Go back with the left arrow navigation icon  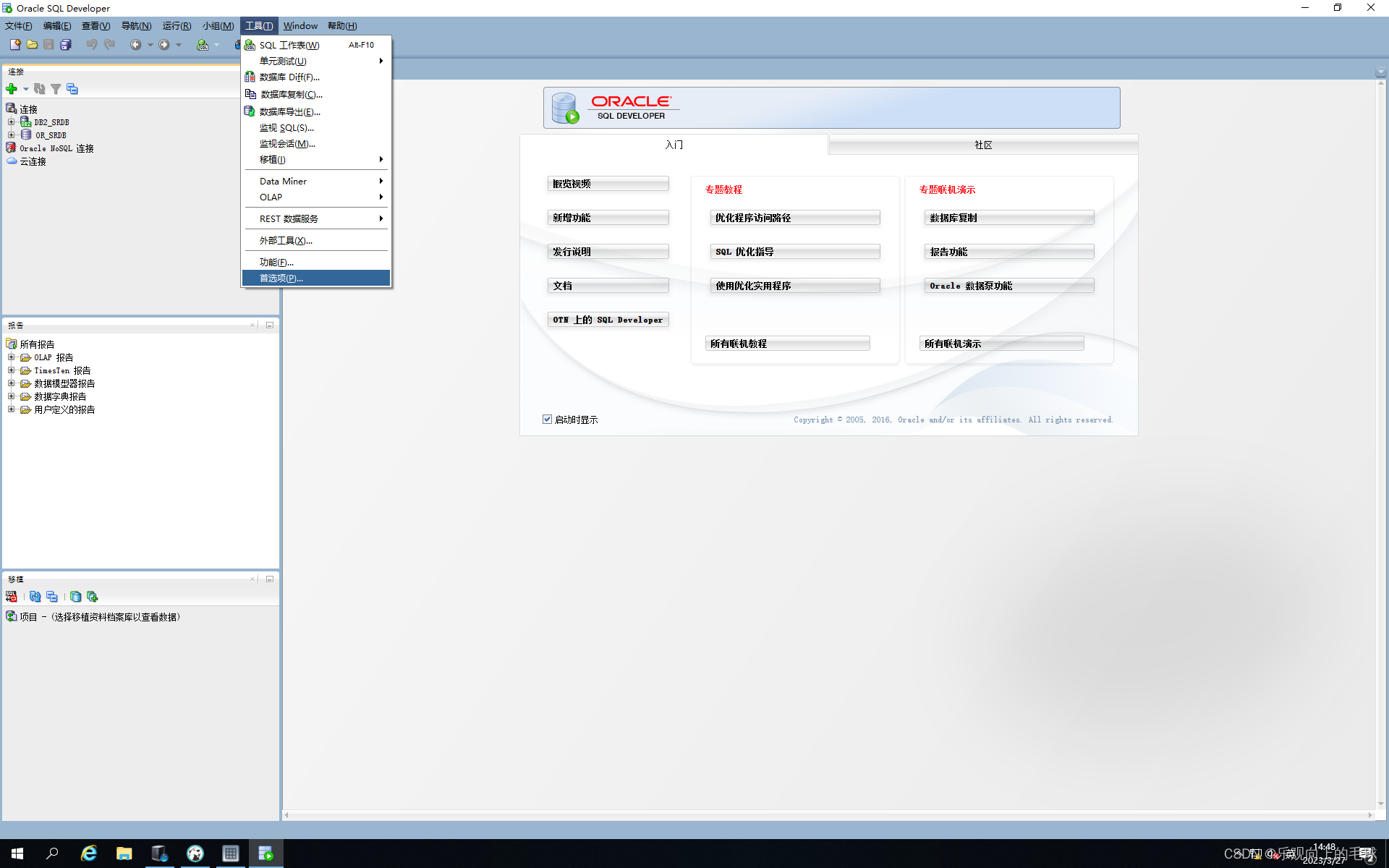(135, 45)
